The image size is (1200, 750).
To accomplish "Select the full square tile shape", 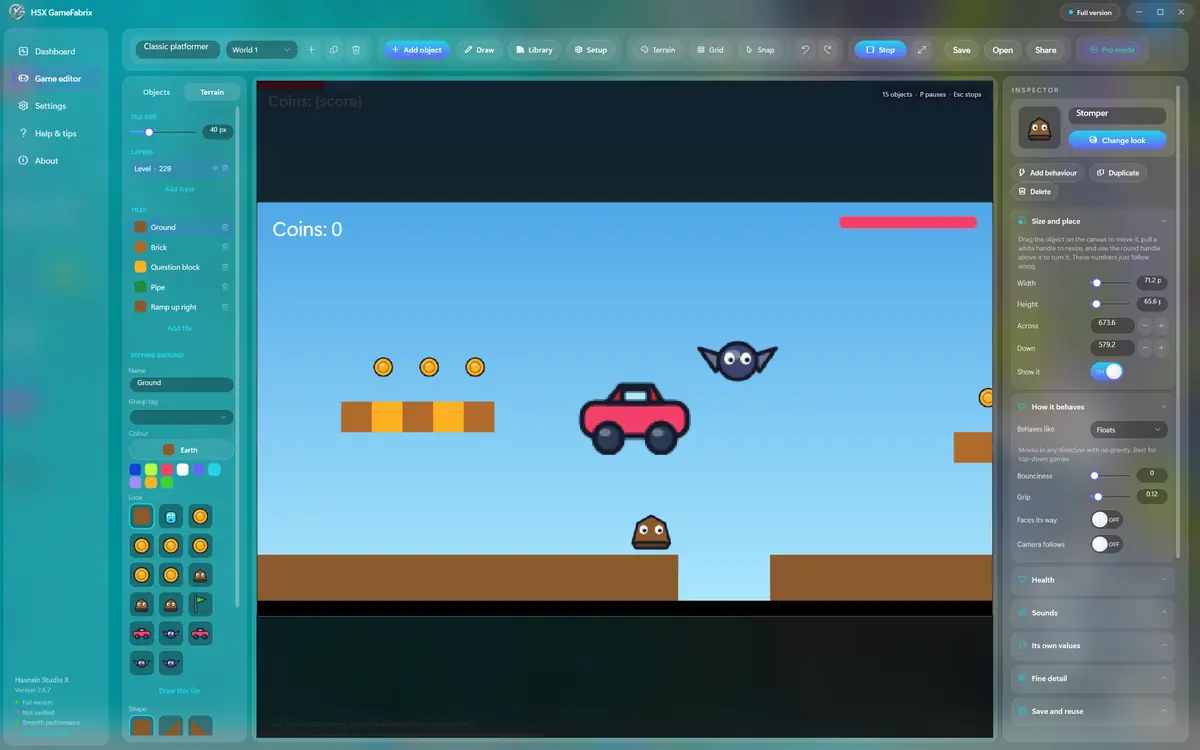I will coord(142,726).
